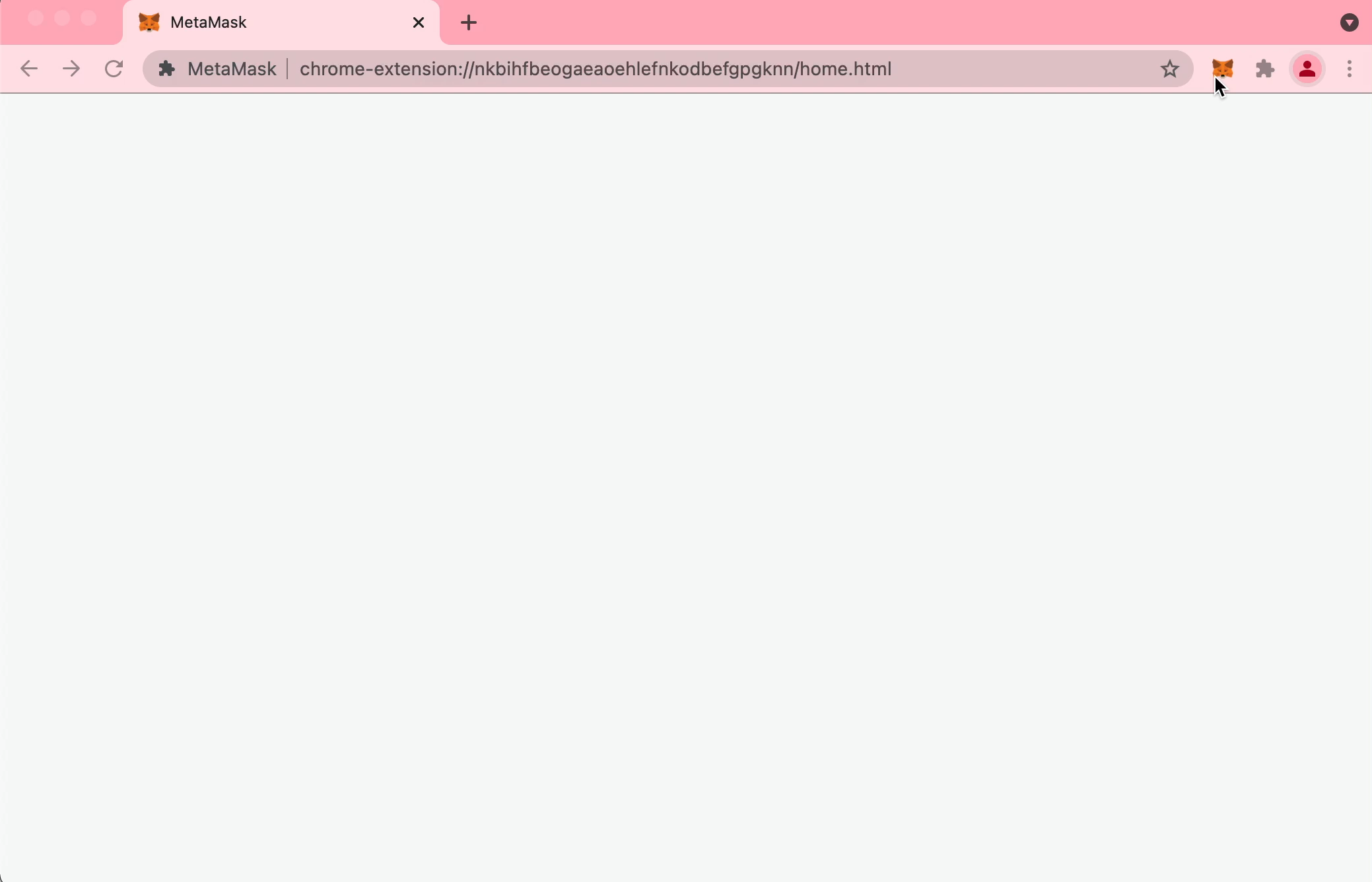Close the MetaMask tab
This screenshot has height=882, width=1372.
(418, 23)
